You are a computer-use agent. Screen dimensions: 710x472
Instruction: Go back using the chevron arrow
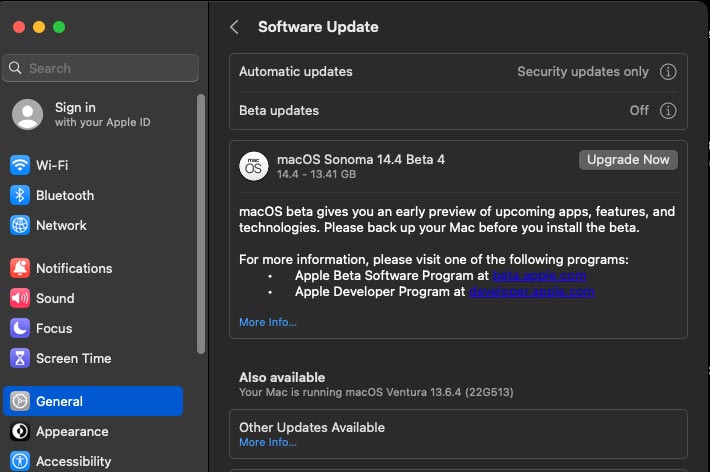tap(234, 27)
